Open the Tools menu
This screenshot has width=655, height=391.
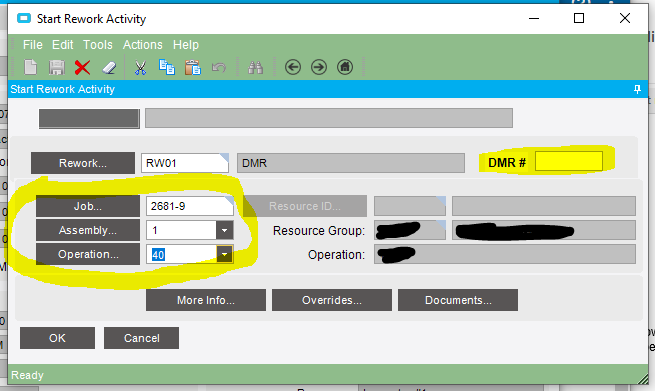pyautogui.click(x=98, y=45)
